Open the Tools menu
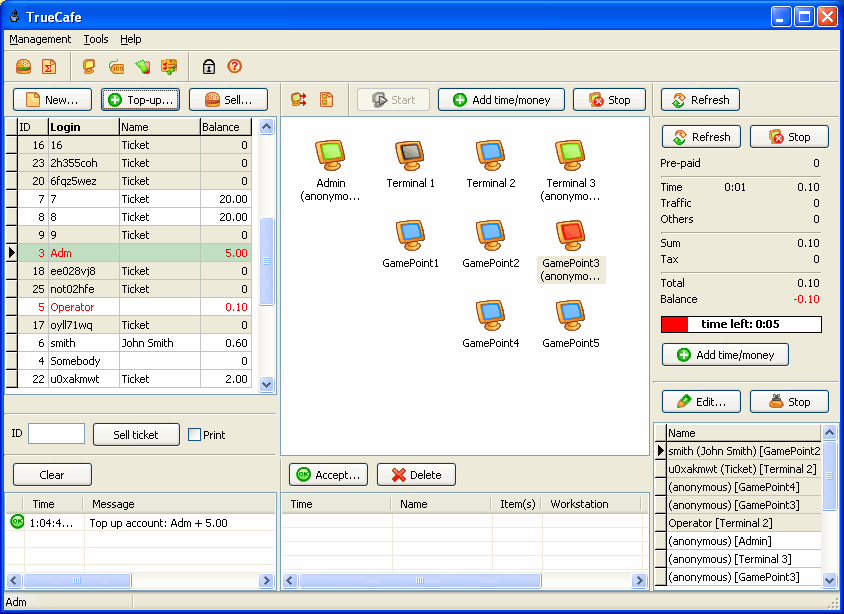 tap(96, 39)
